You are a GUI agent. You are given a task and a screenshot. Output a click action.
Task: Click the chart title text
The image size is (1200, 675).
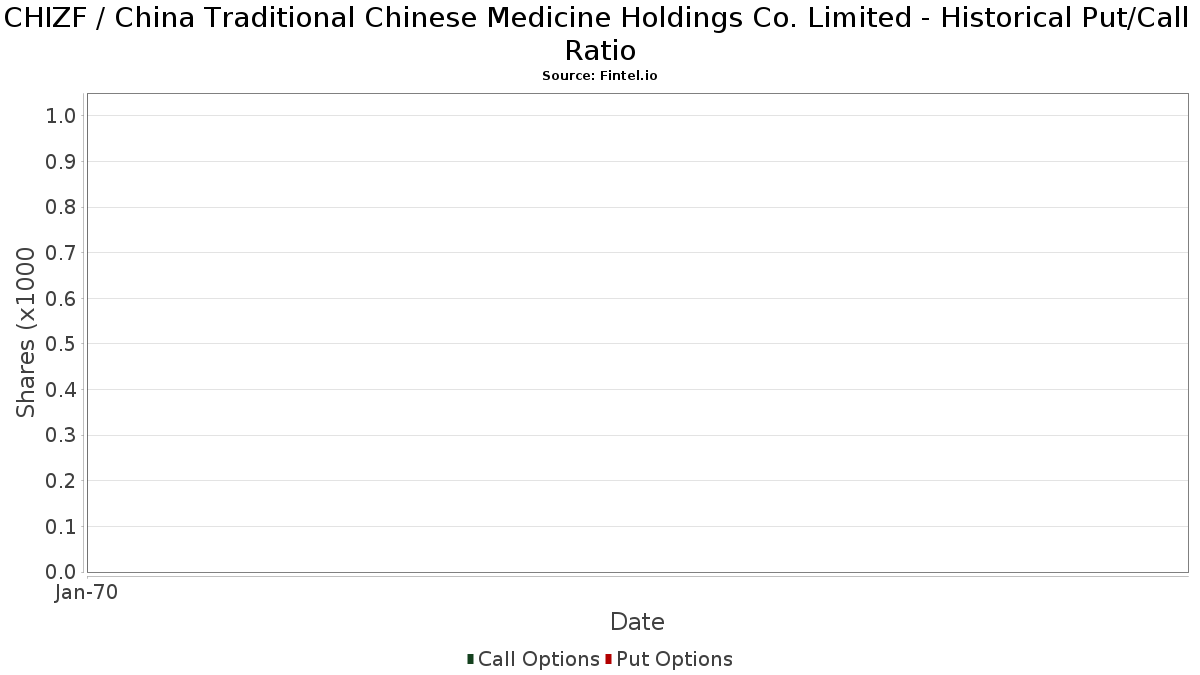600,33
